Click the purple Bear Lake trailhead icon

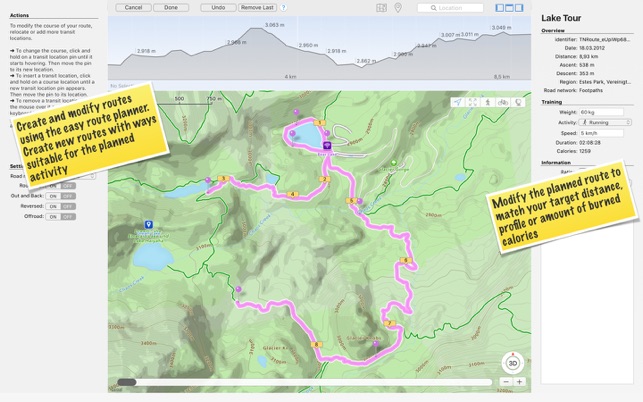327,146
